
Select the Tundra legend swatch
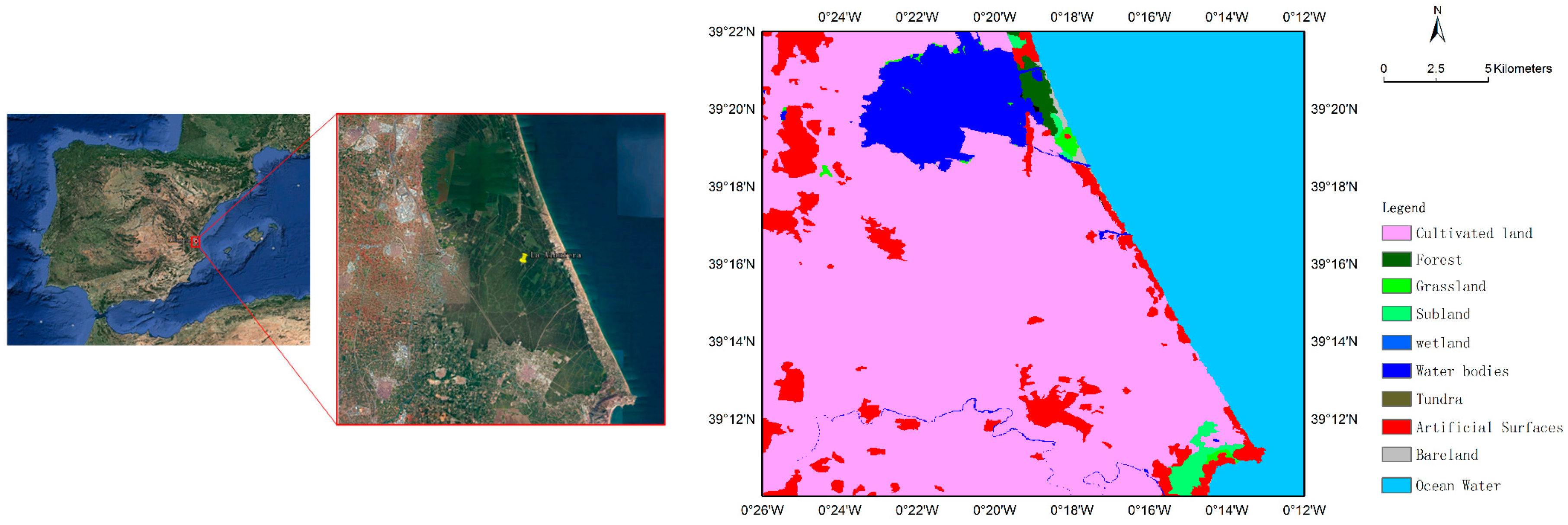coord(1395,398)
